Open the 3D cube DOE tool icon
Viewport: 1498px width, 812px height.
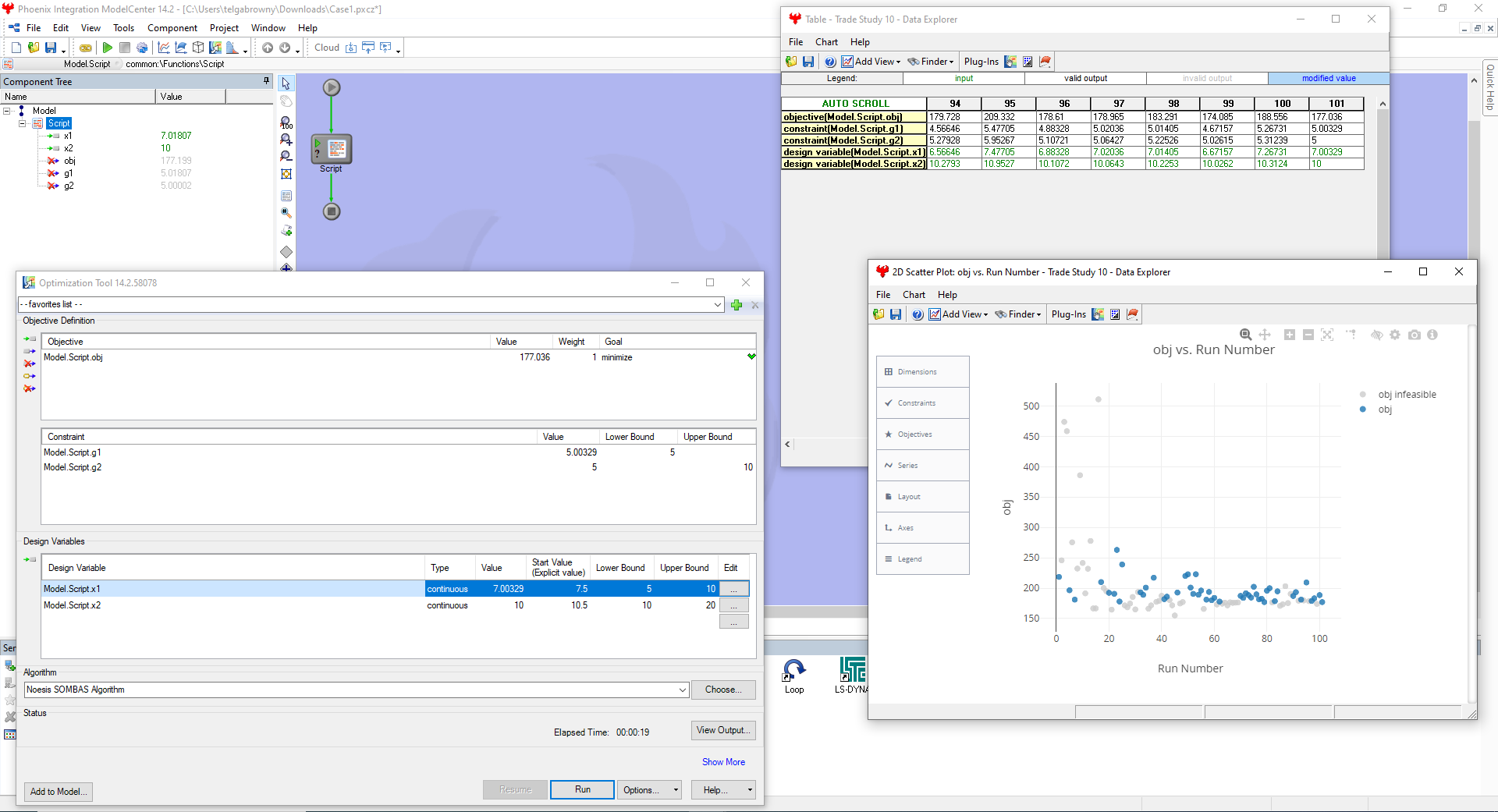[198, 48]
